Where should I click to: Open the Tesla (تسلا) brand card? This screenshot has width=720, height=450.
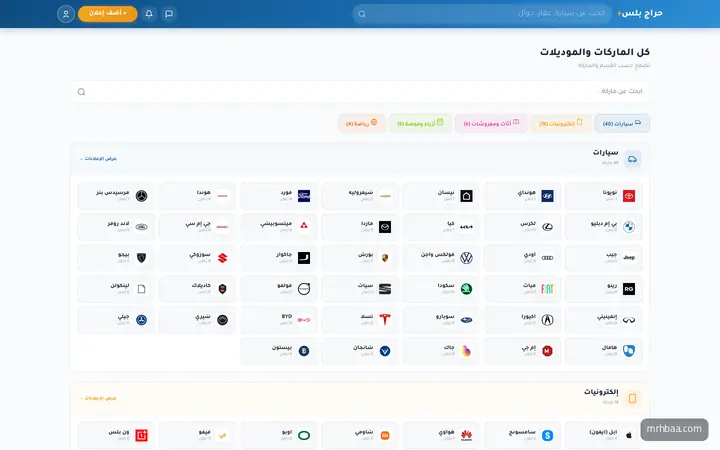(x=360, y=320)
